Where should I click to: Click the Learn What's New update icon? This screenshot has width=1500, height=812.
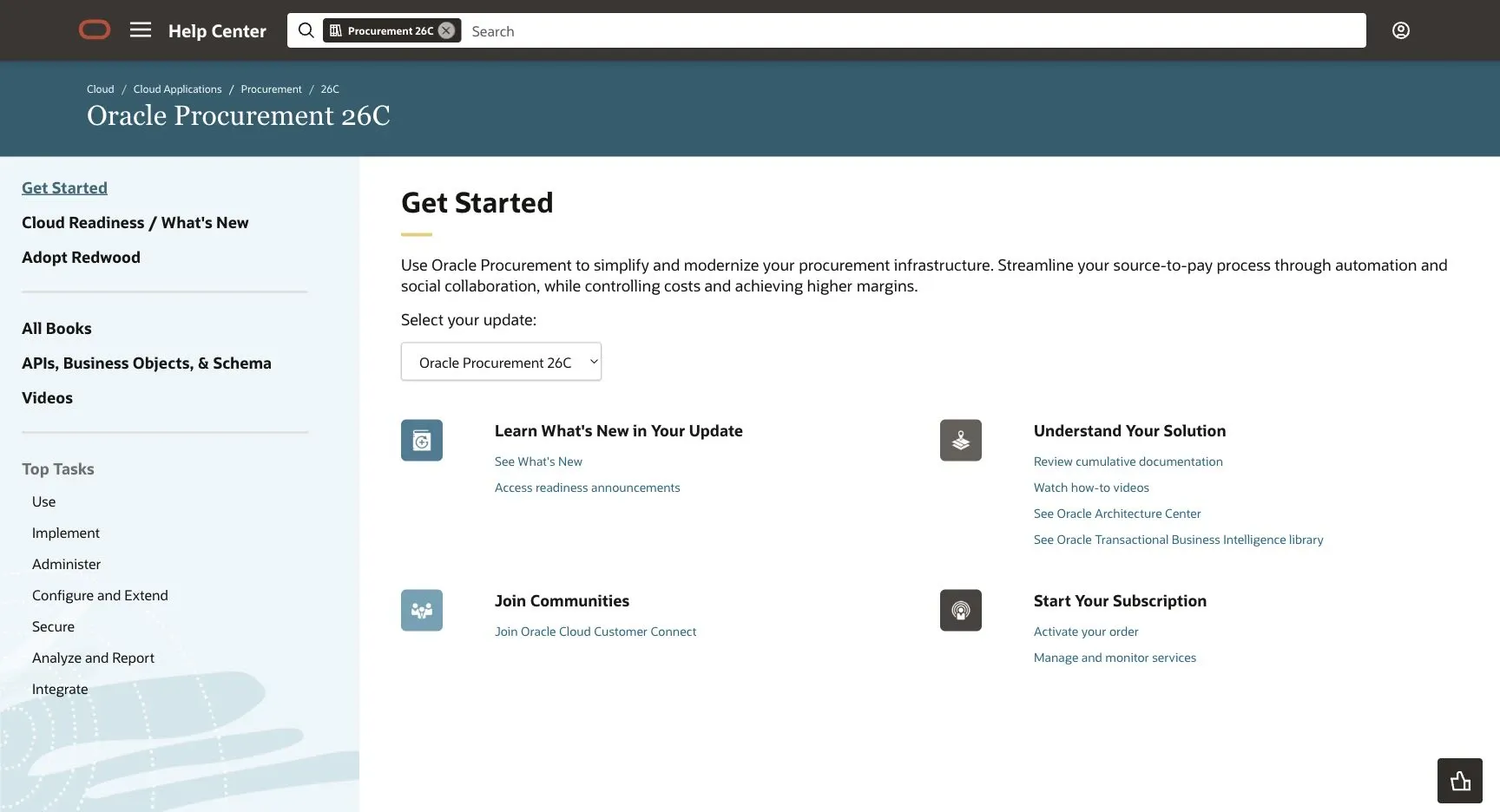(422, 441)
